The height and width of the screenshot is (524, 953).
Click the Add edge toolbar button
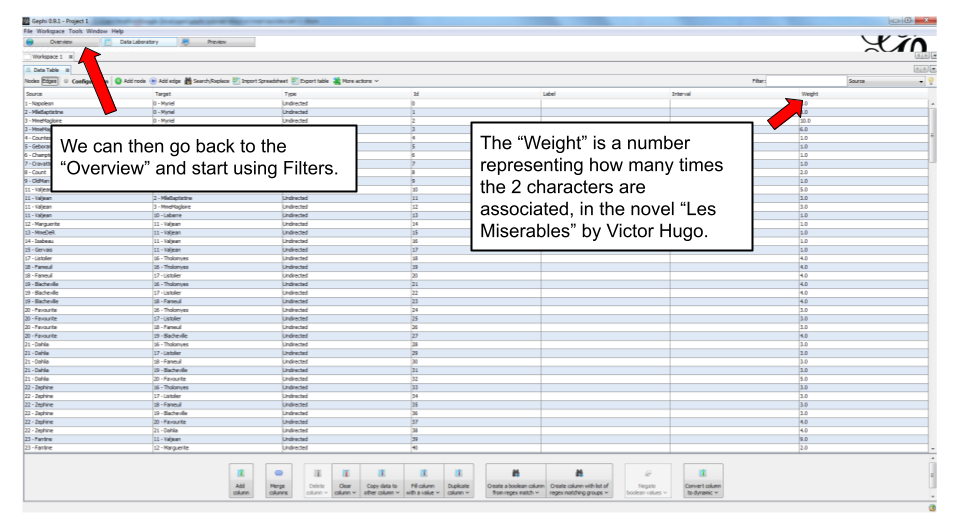click(x=165, y=81)
